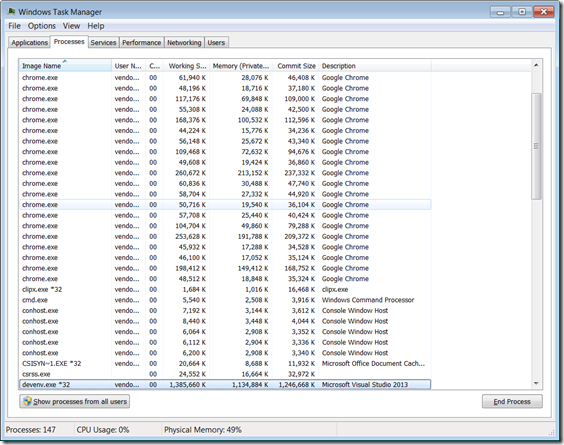Select chrome.exe row with 253,628 K working set

tap(225, 236)
